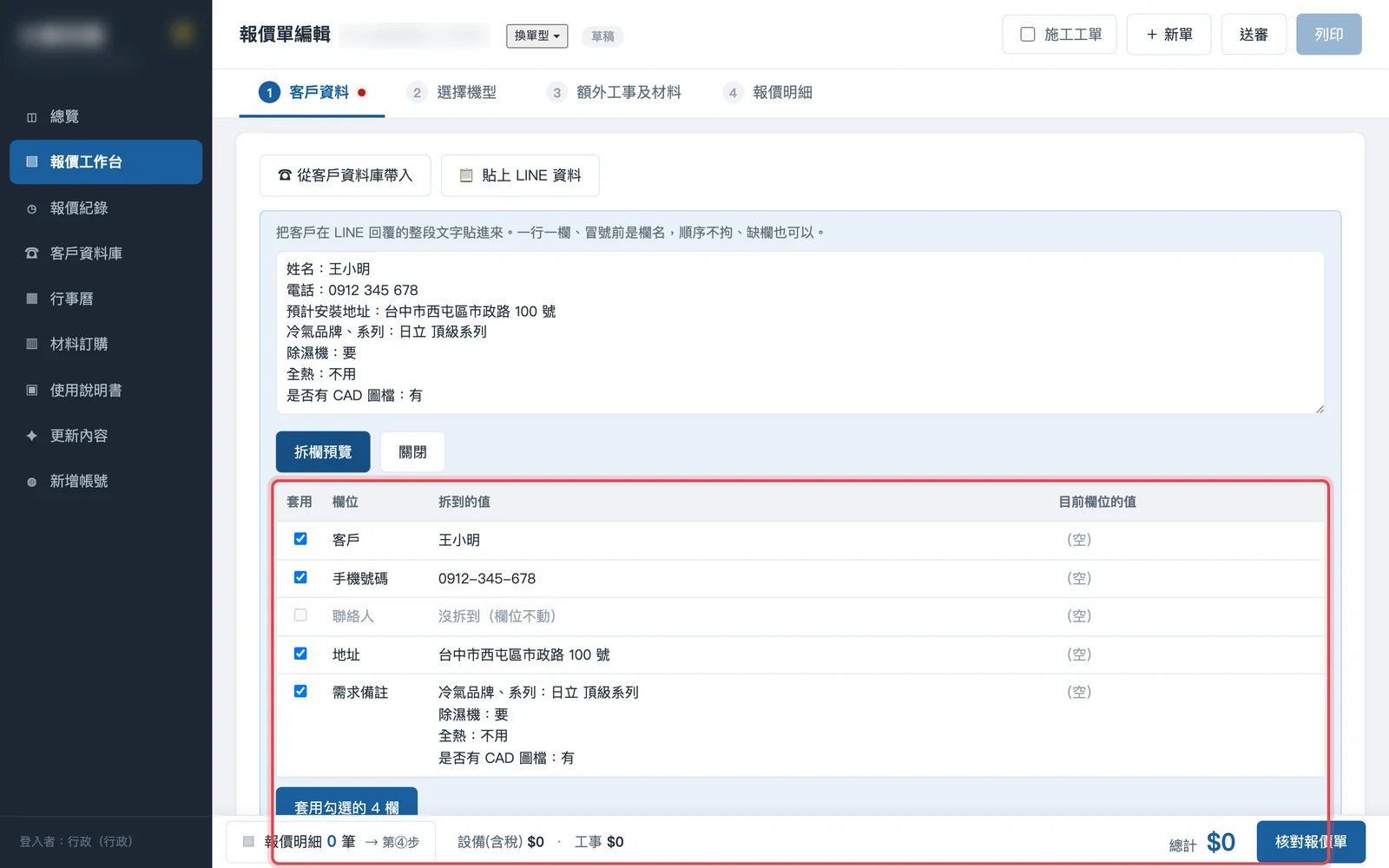1389x868 pixels.
Task: Uncheck the 需求備註 row checkbox
Action: click(300, 692)
